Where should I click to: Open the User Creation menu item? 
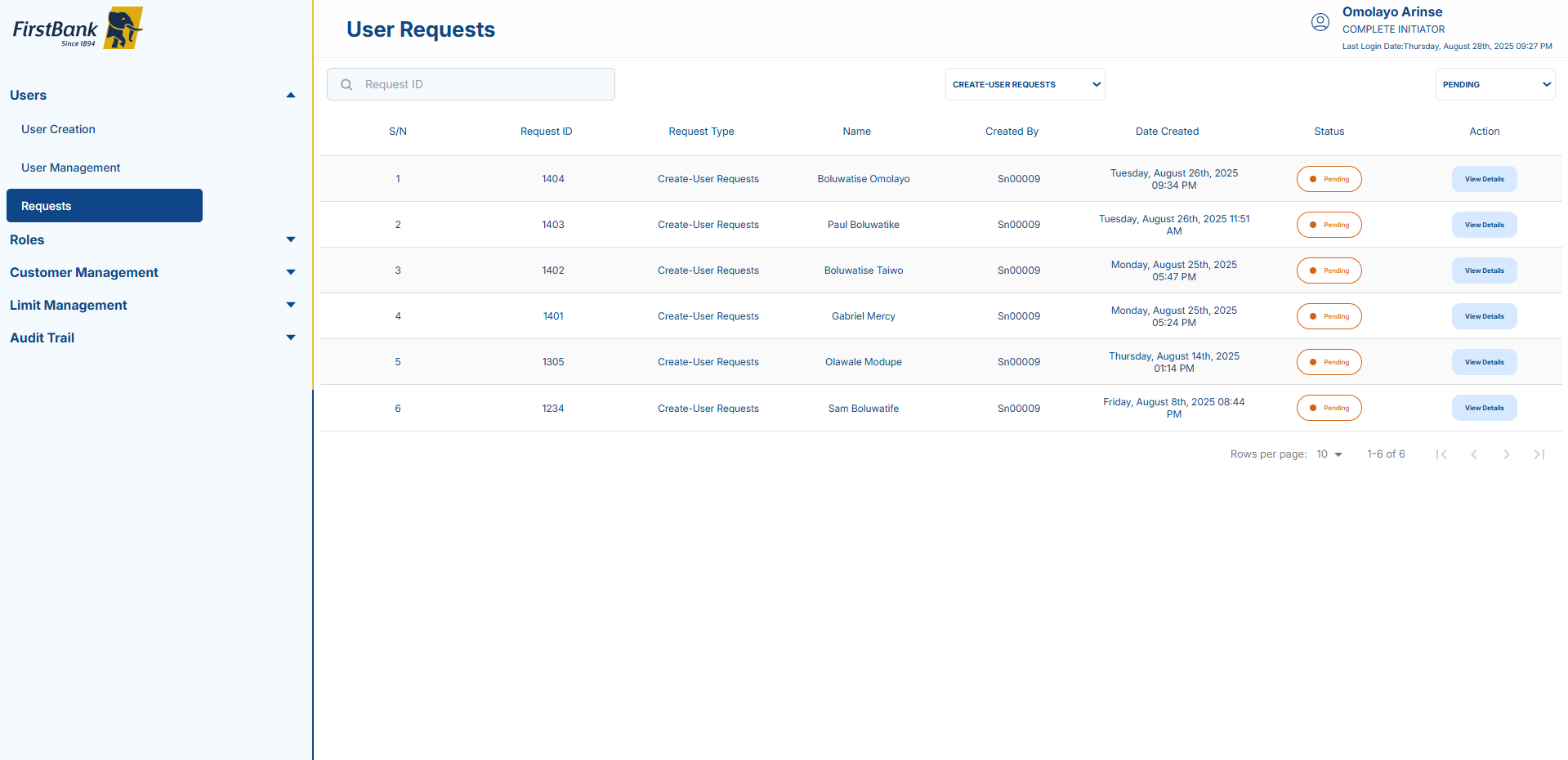point(58,129)
